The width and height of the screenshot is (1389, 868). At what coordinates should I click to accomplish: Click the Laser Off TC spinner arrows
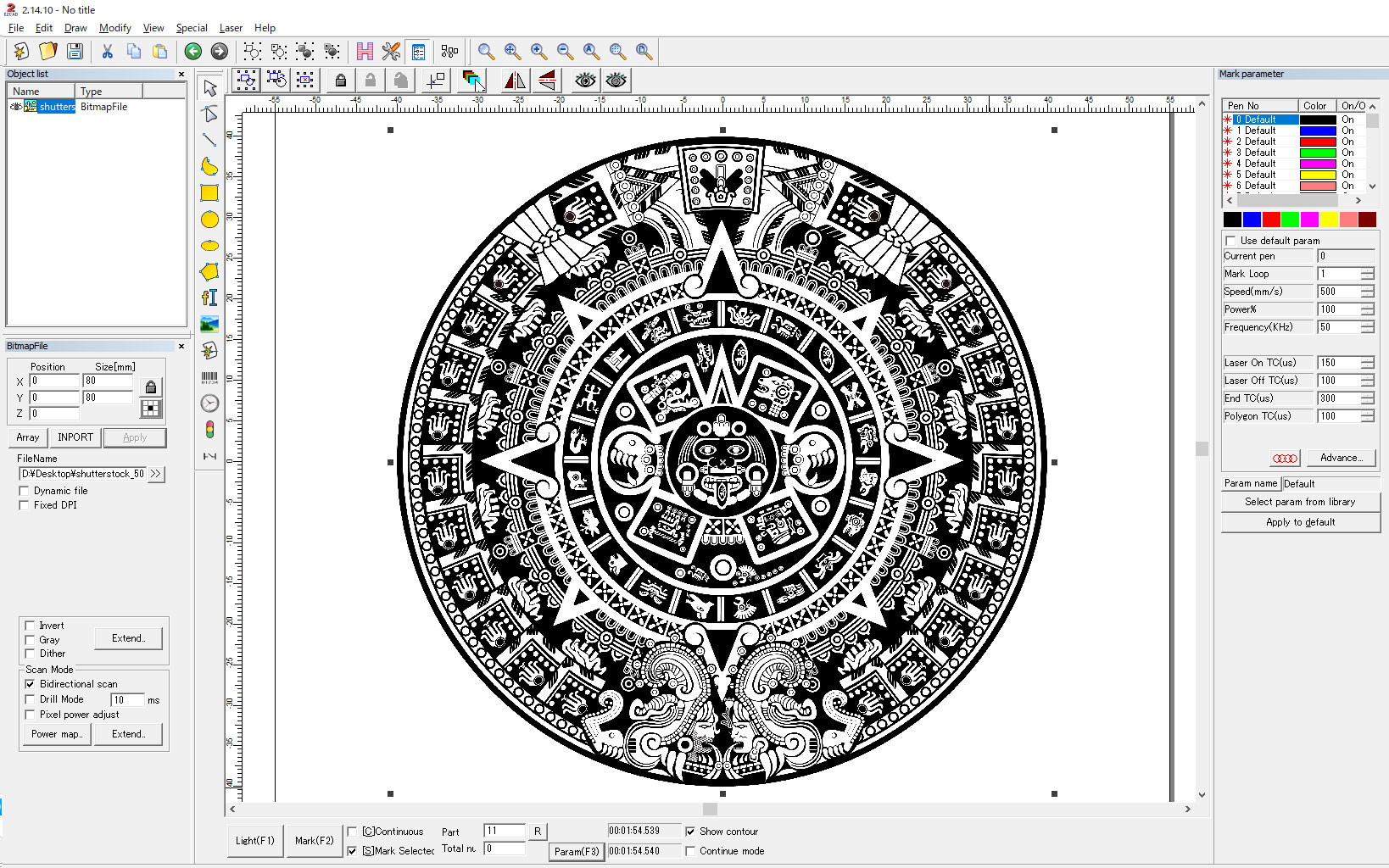click(1367, 381)
